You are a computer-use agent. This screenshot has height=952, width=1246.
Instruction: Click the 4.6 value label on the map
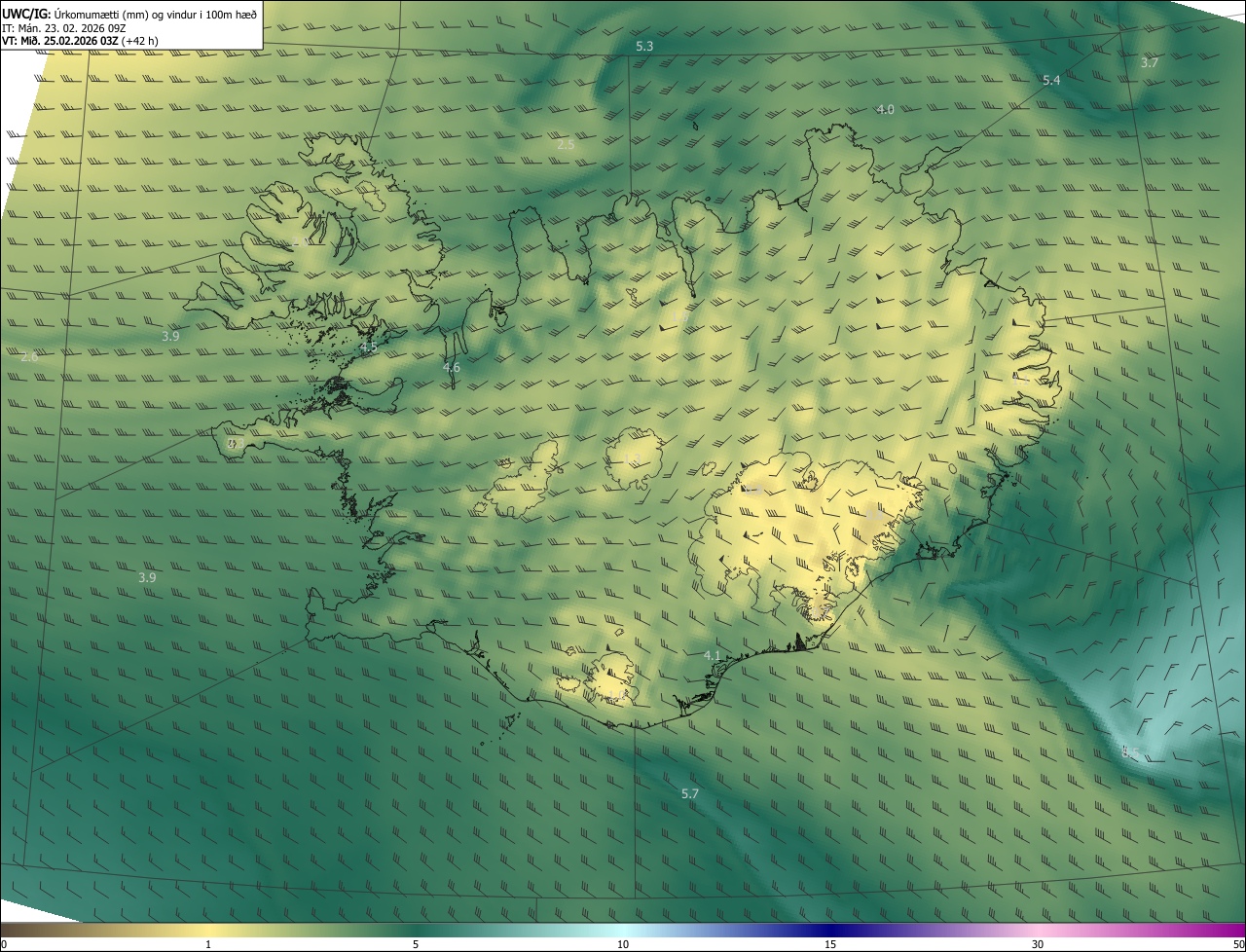coord(451,367)
